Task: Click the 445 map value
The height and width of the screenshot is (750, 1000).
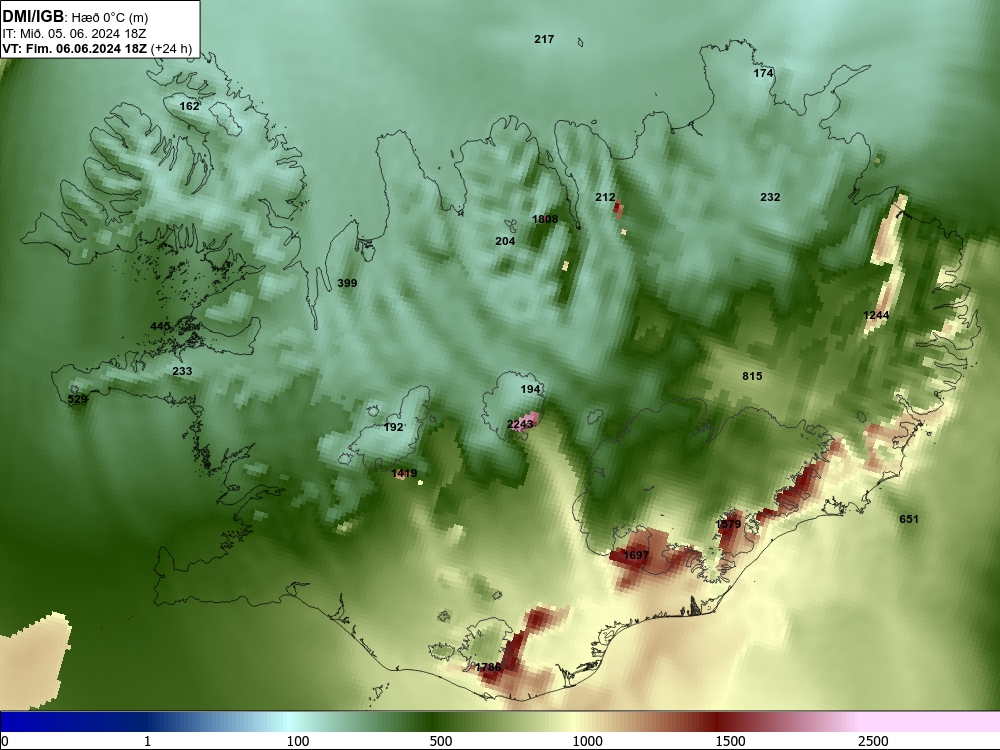Action: tap(160, 327)
